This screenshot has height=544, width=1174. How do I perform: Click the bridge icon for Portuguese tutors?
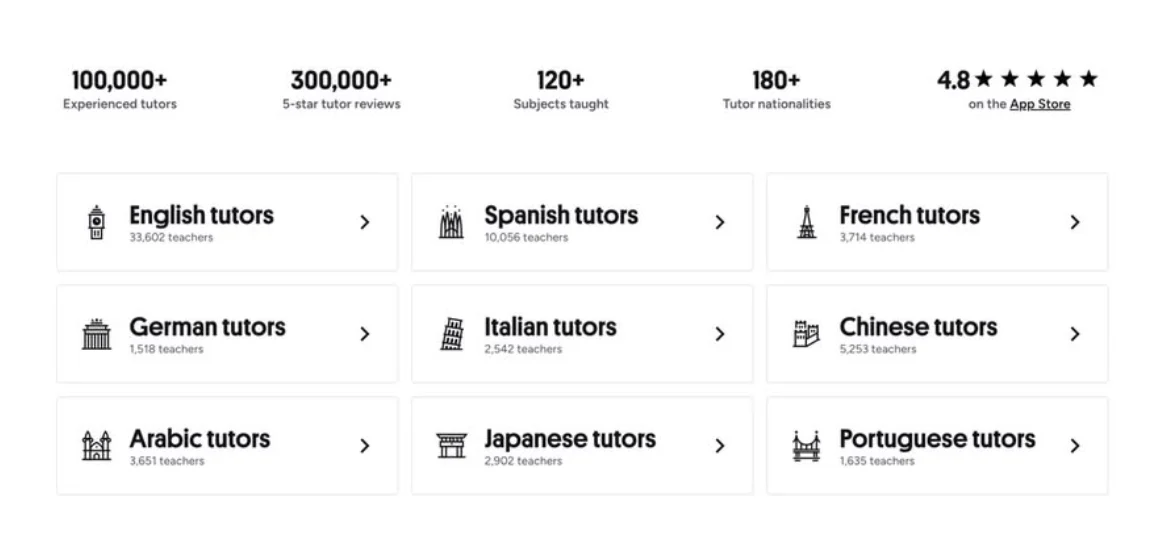coord(806,446)
